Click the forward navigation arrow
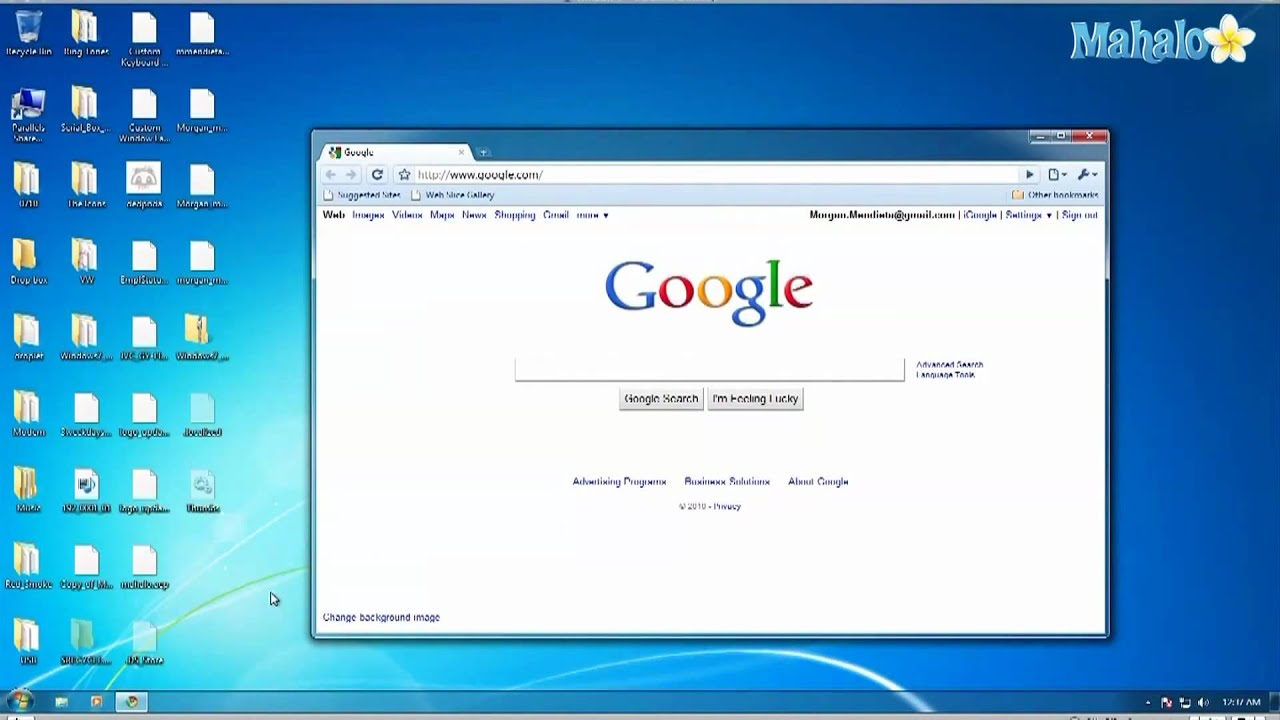Viewport: 1280px width, 720px height. [x=352, y=174]
